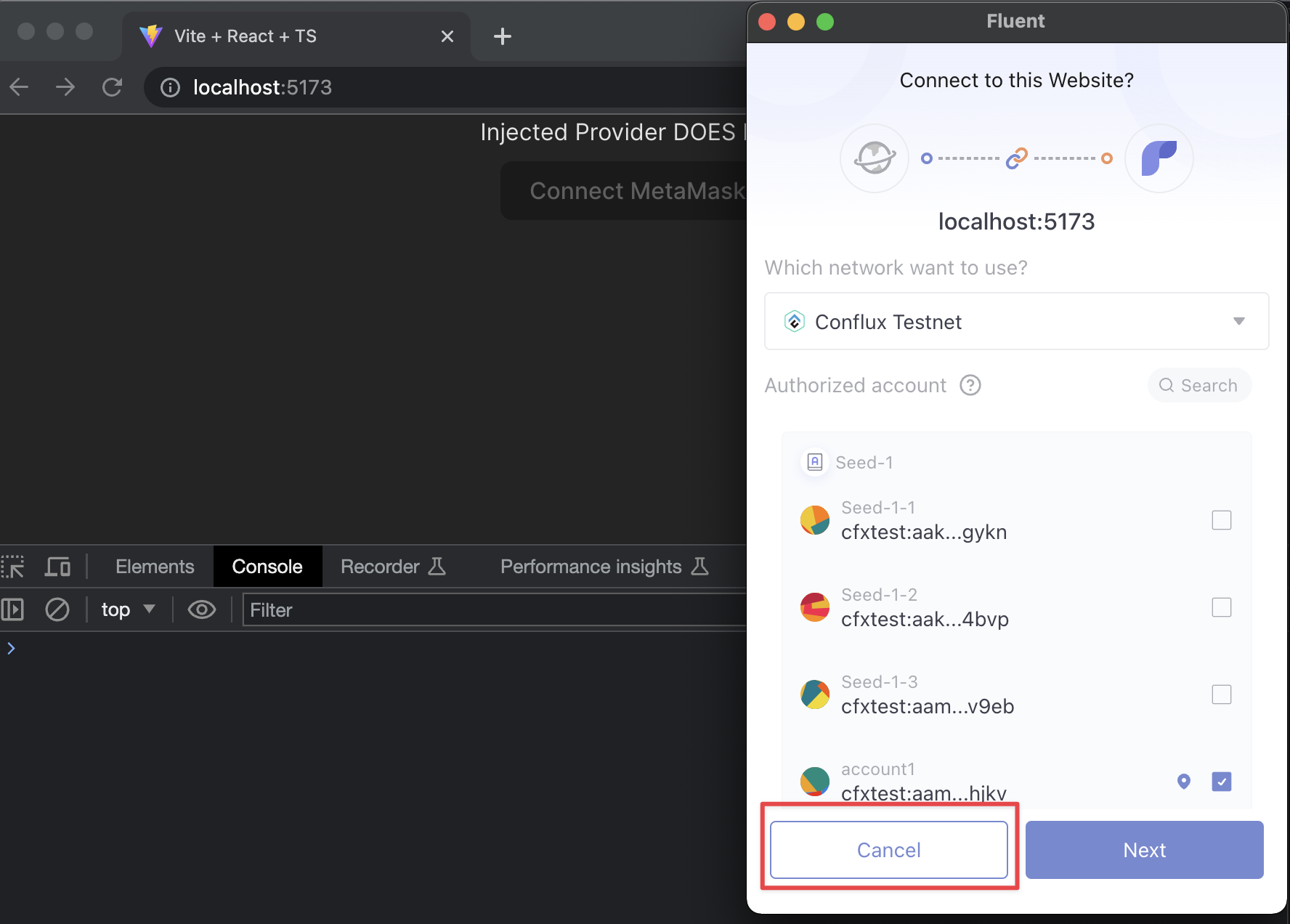Click the current-account pin icon beside account1
The height and width of the screenshot is (924, 1290).
click(1184, 782)
